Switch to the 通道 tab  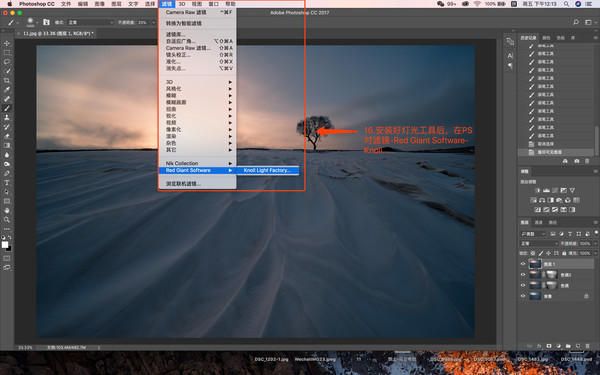[538, 222]
